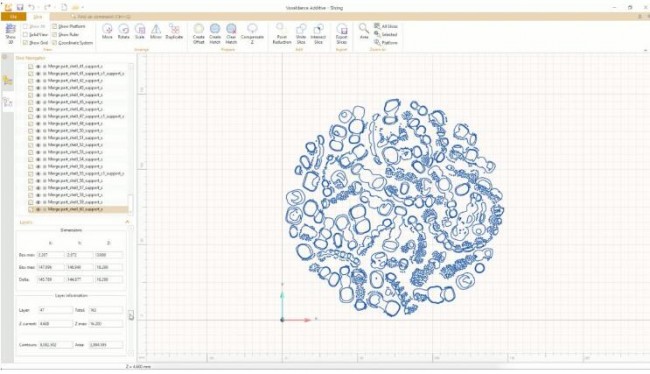Click the Clear Hatch icon
The height and width of the screenshot is (374, 650).
[x=231, y=34]
